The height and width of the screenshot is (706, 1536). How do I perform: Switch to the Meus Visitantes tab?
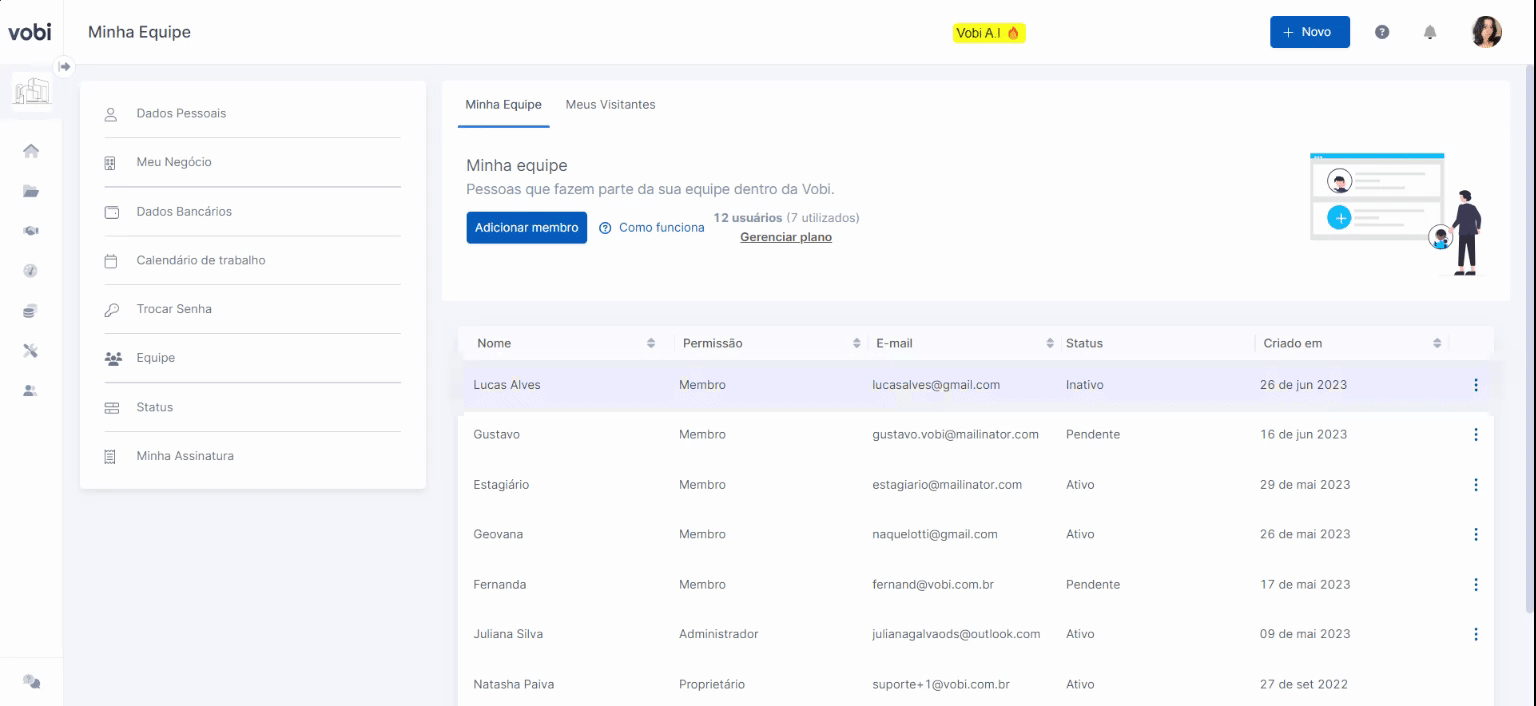[610, 105]
